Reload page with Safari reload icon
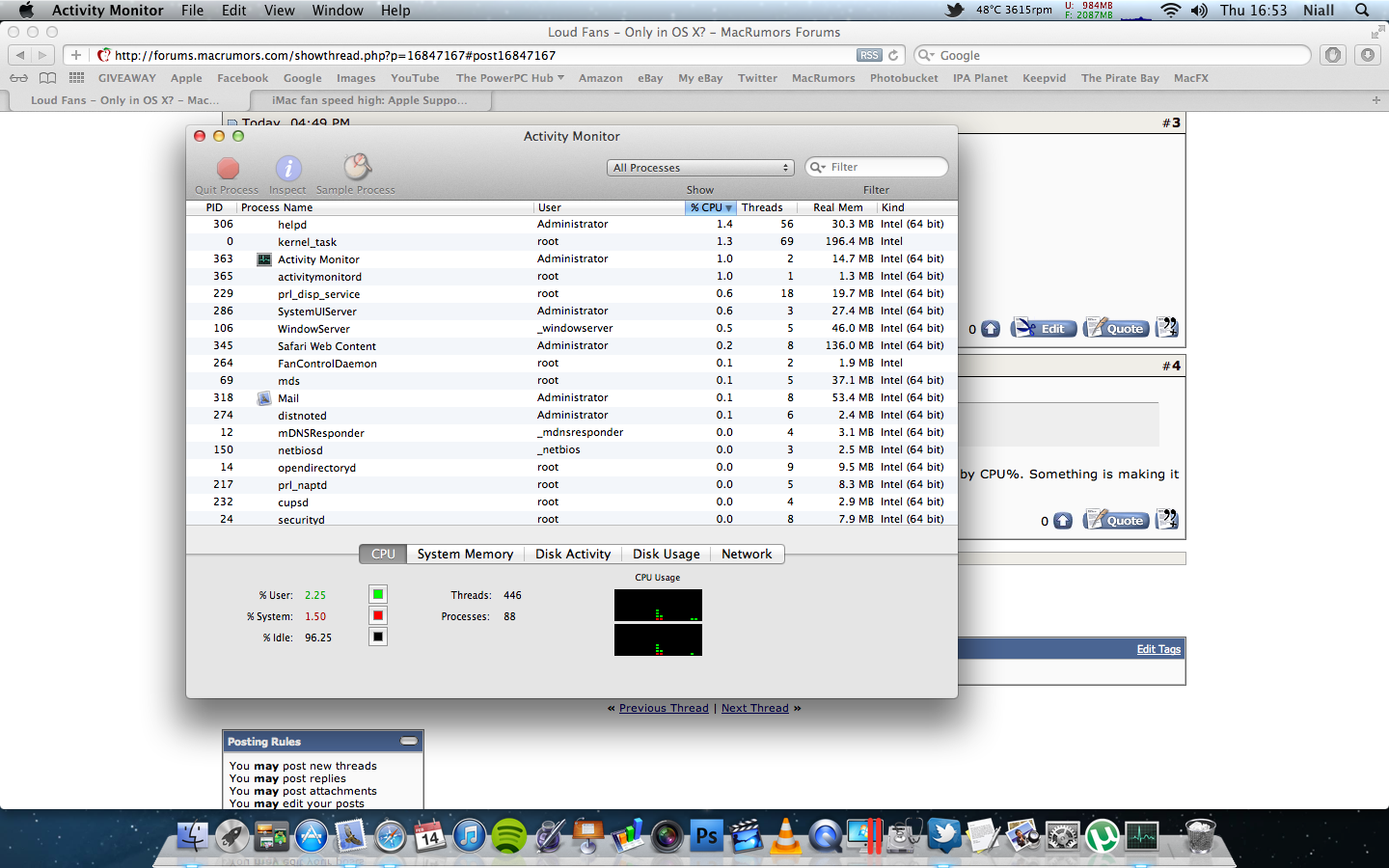Viewport: 1389px width, 868px height. coord(893,55)
